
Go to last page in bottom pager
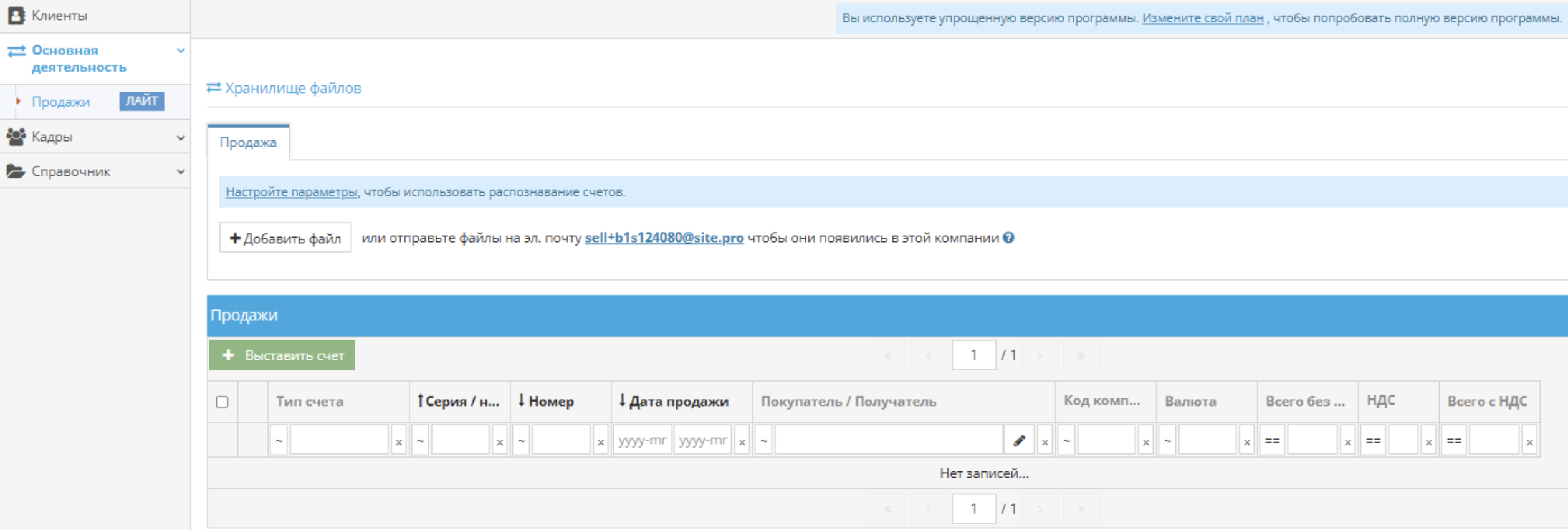1081,509
